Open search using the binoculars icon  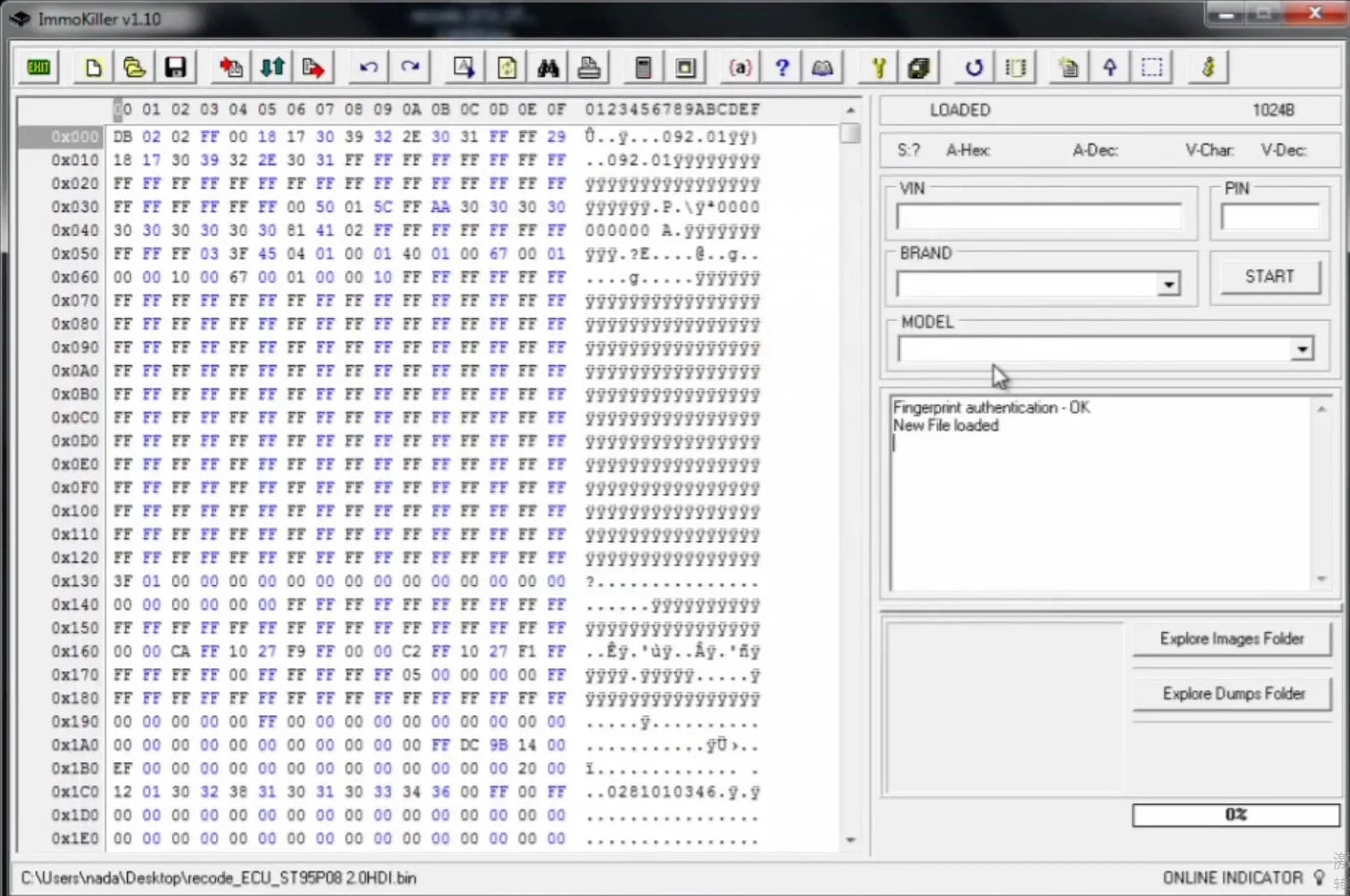(x=547, y=67)
